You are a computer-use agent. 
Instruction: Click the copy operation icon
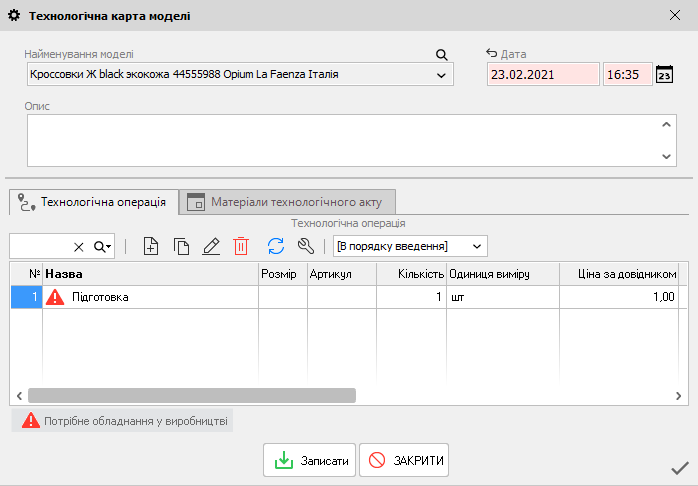pyautogui.click(x=181, y=246)
